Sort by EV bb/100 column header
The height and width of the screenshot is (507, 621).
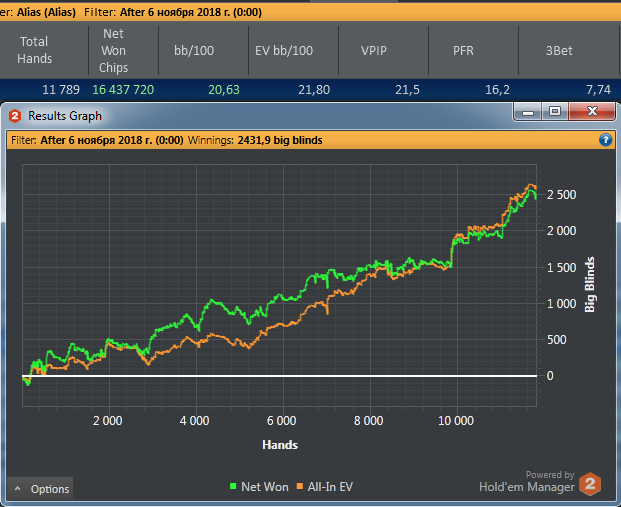point(284,50)
